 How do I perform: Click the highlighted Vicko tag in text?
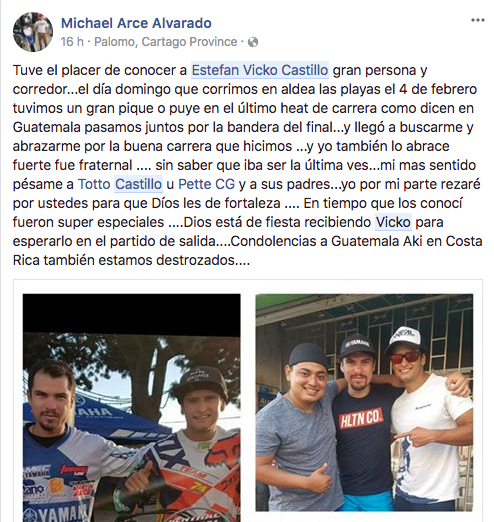coord(393,222)
